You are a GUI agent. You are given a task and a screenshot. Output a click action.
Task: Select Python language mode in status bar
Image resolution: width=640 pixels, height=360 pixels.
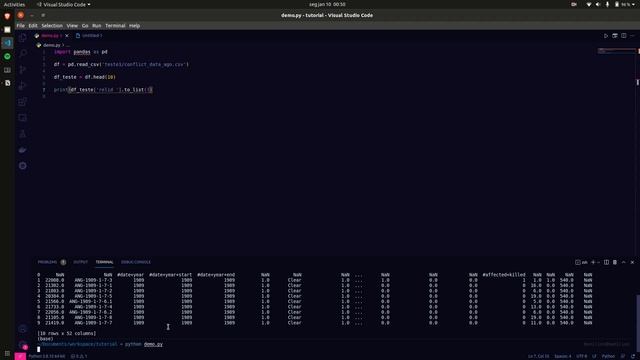[608, 356]
